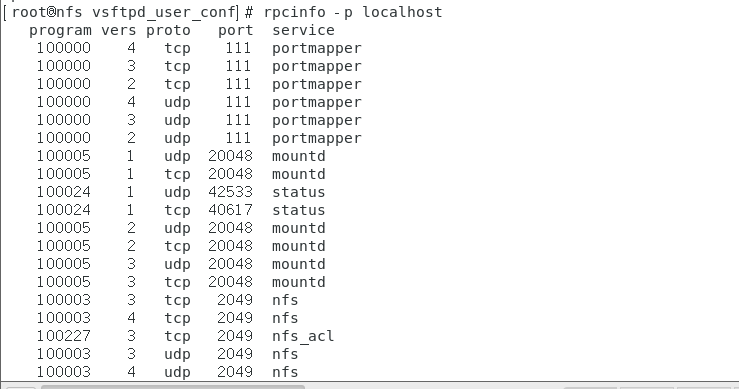Click port number 40617 in the status row

[230, 210]
